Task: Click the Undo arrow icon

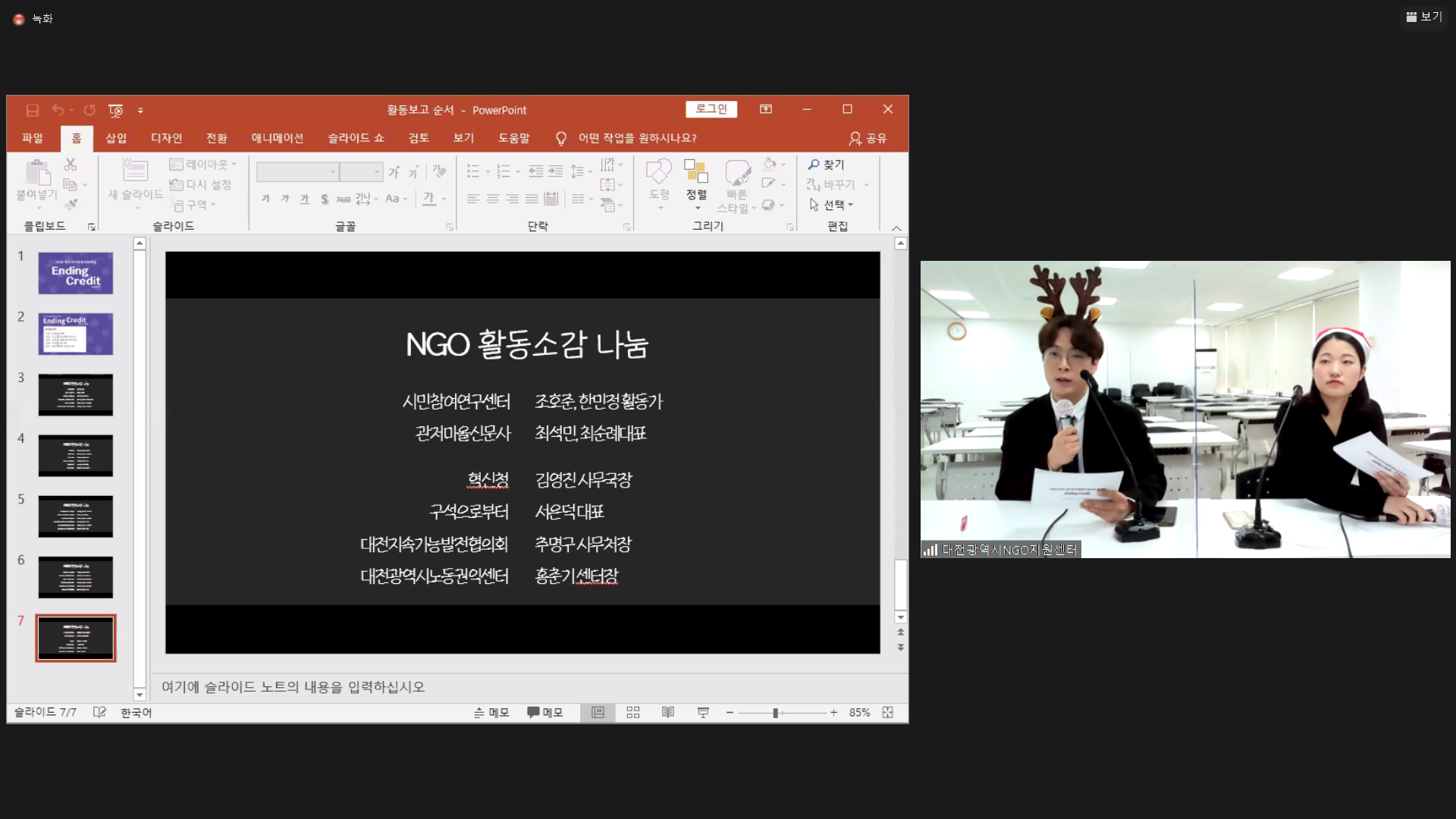Action: point(58,110)
